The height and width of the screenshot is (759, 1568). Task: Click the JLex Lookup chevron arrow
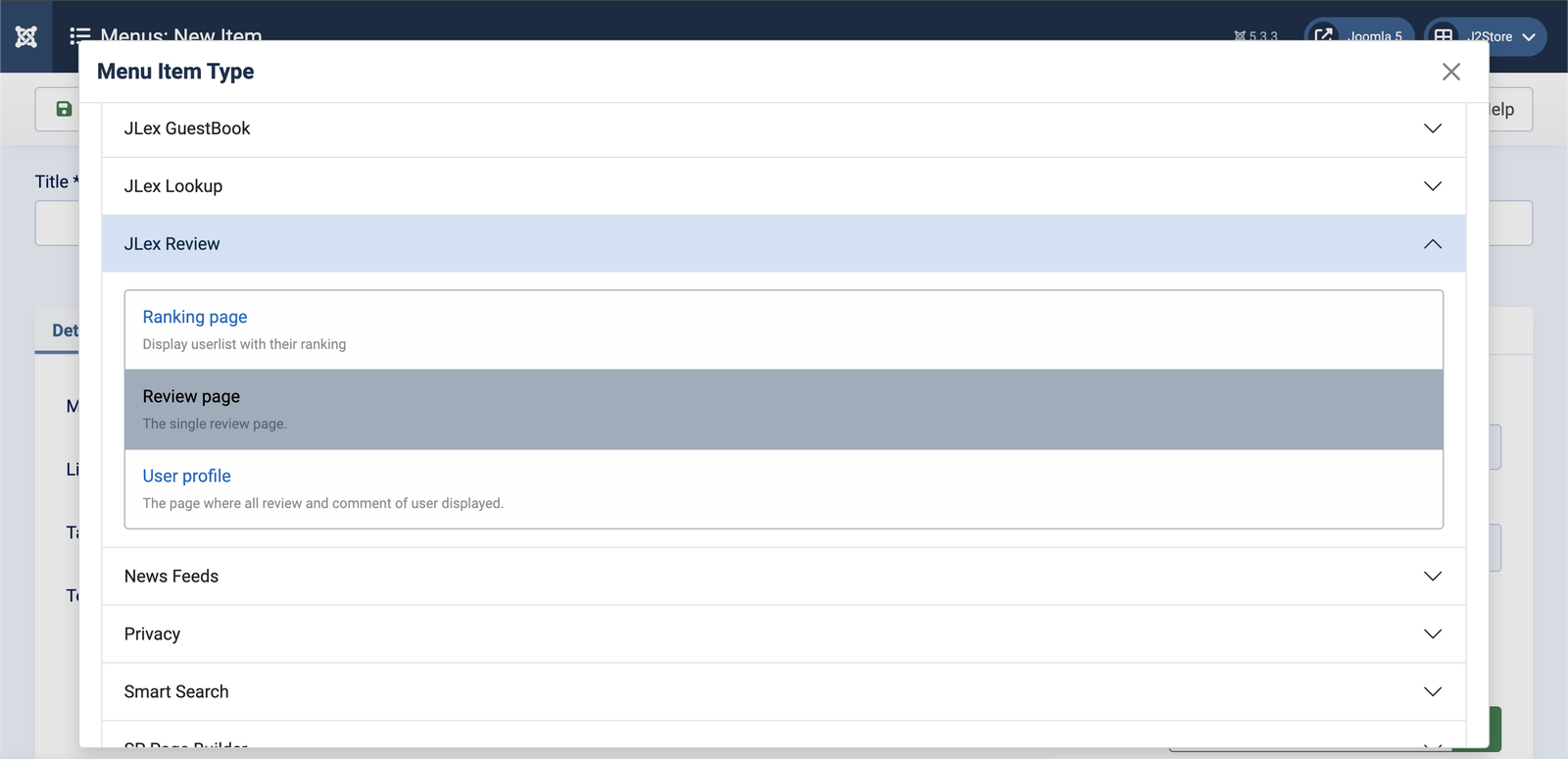pos(1433,186)
